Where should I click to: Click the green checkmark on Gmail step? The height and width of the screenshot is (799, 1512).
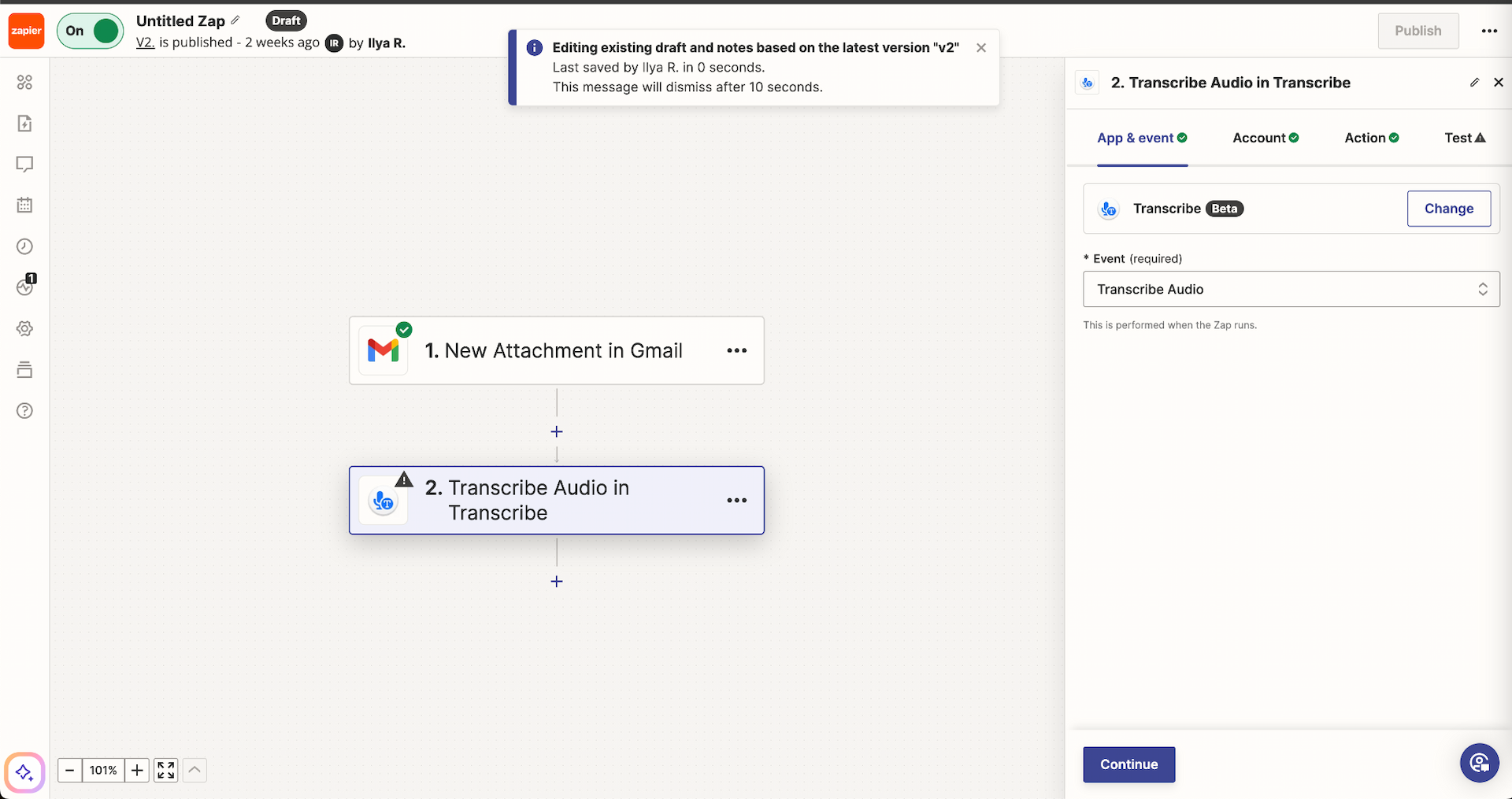coord(404,330)
